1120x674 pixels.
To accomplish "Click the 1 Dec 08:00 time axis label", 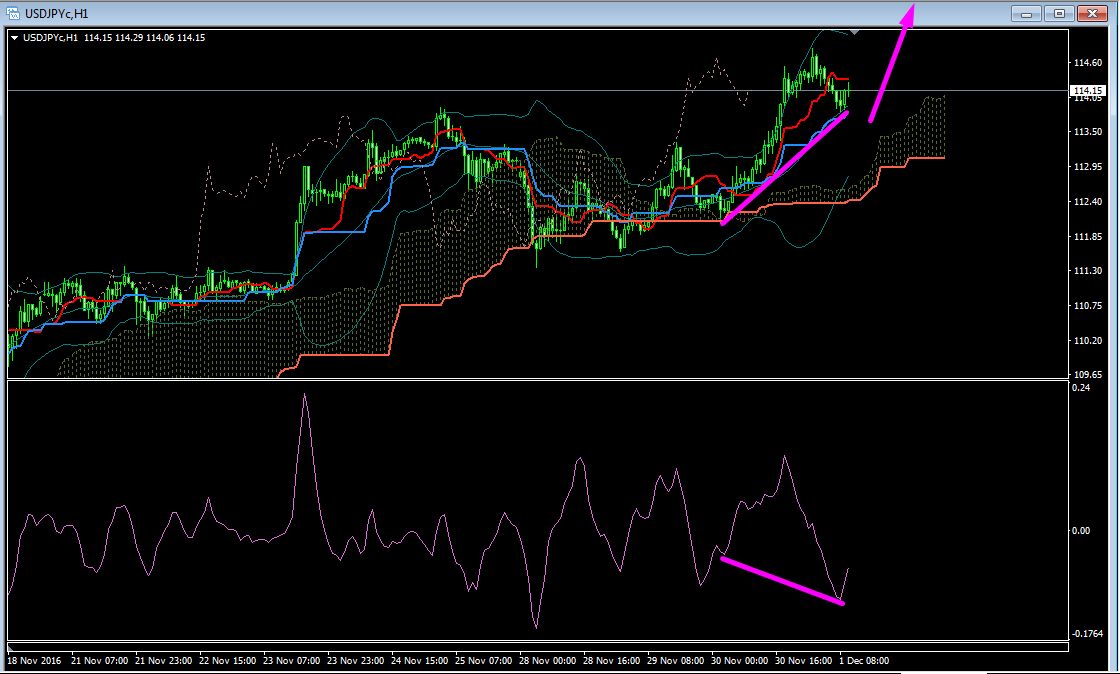I will click(x=862, y=661).
